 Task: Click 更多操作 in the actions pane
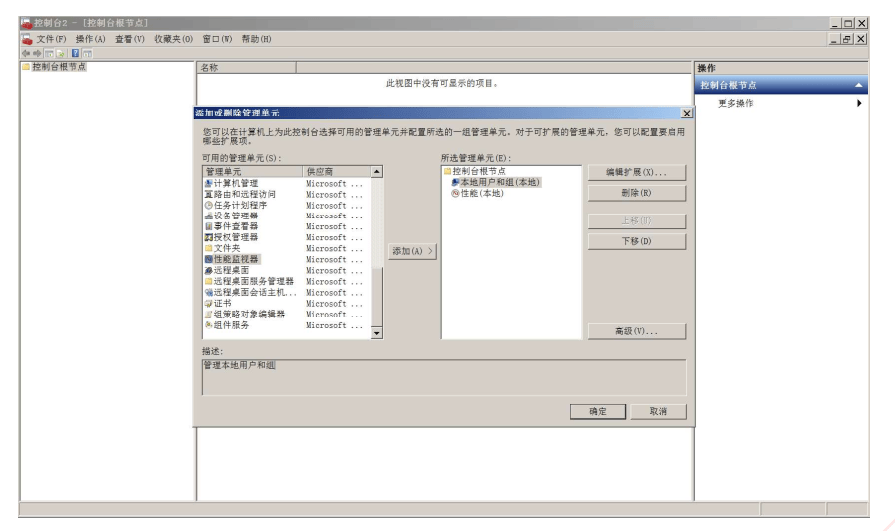pyautogui.click(x=735, y=103)
